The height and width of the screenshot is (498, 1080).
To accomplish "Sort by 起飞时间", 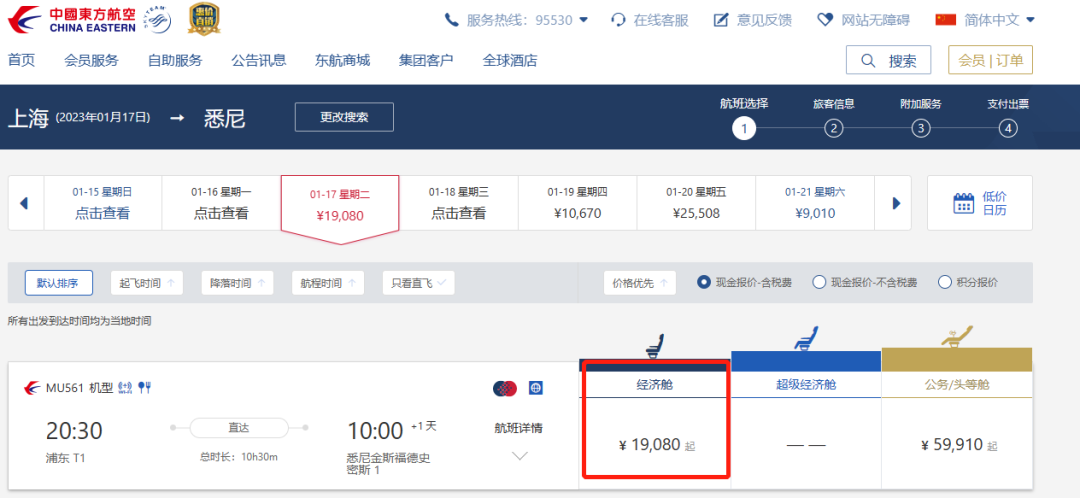I will pyautogui.click(x=147, y=282).
